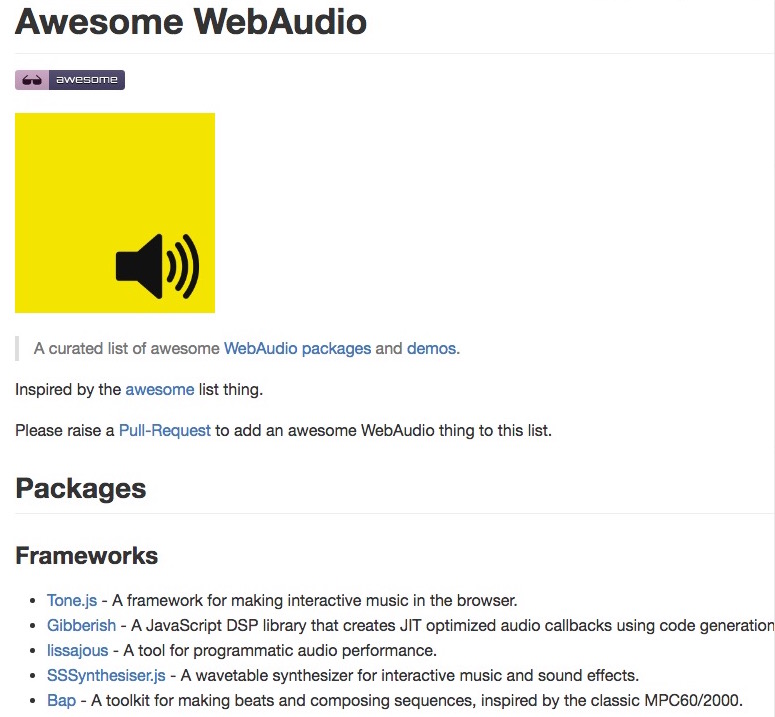Click the sound waves of speaker icon
Image resolution: width=775 pixels, height=717 pixels.
(183, 266)
